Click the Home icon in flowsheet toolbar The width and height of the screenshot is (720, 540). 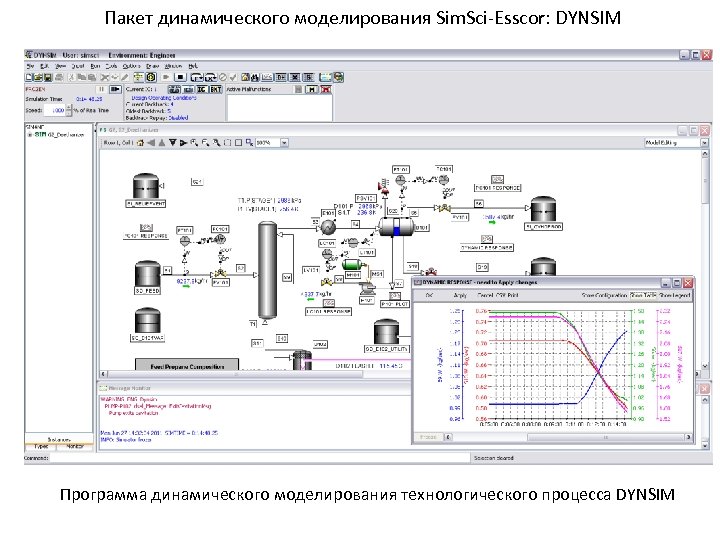[x=140, y=143]
